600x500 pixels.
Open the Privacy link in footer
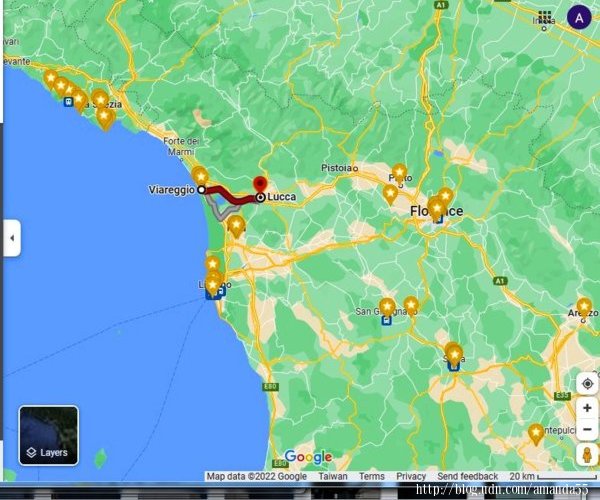tap(411, 477)
